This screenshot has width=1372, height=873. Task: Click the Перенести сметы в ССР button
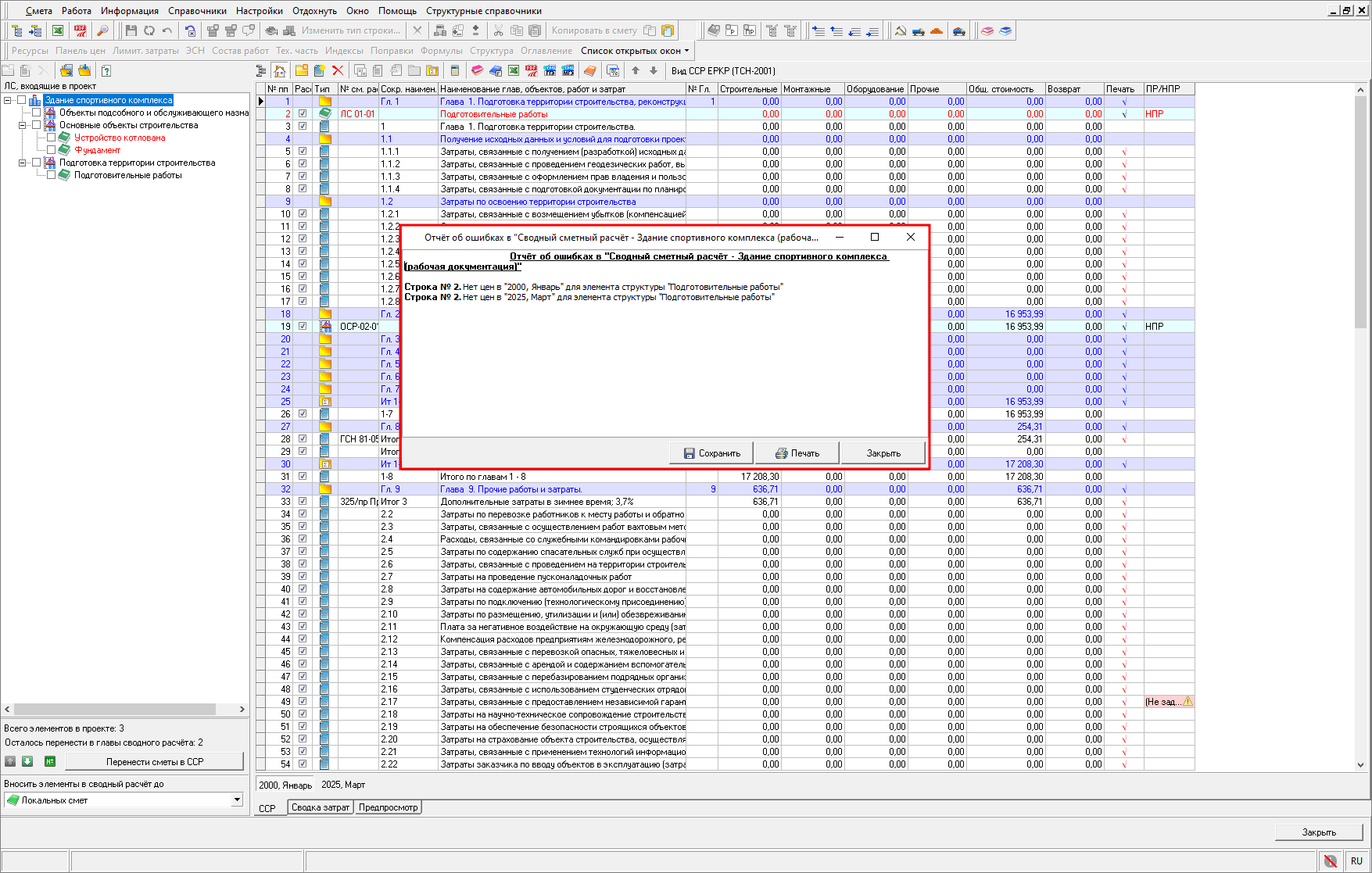coord(154,761)
